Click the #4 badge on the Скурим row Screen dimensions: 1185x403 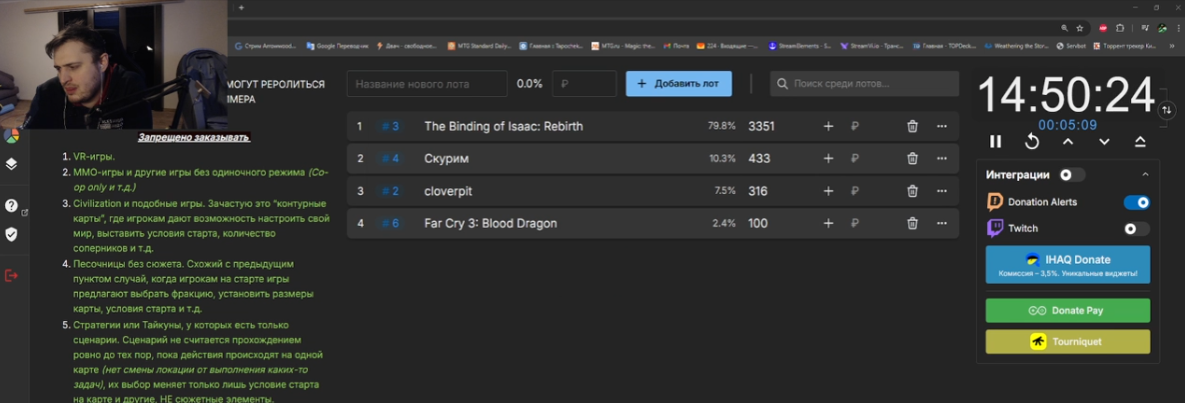pyautogui.click(x=390, y=159)
